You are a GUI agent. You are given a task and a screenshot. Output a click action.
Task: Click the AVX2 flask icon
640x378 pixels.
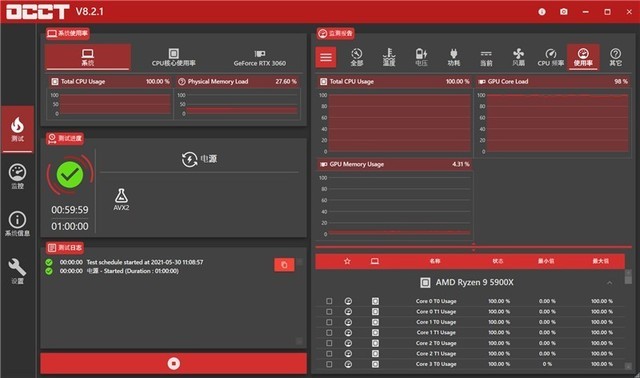(x=121, y=196)
